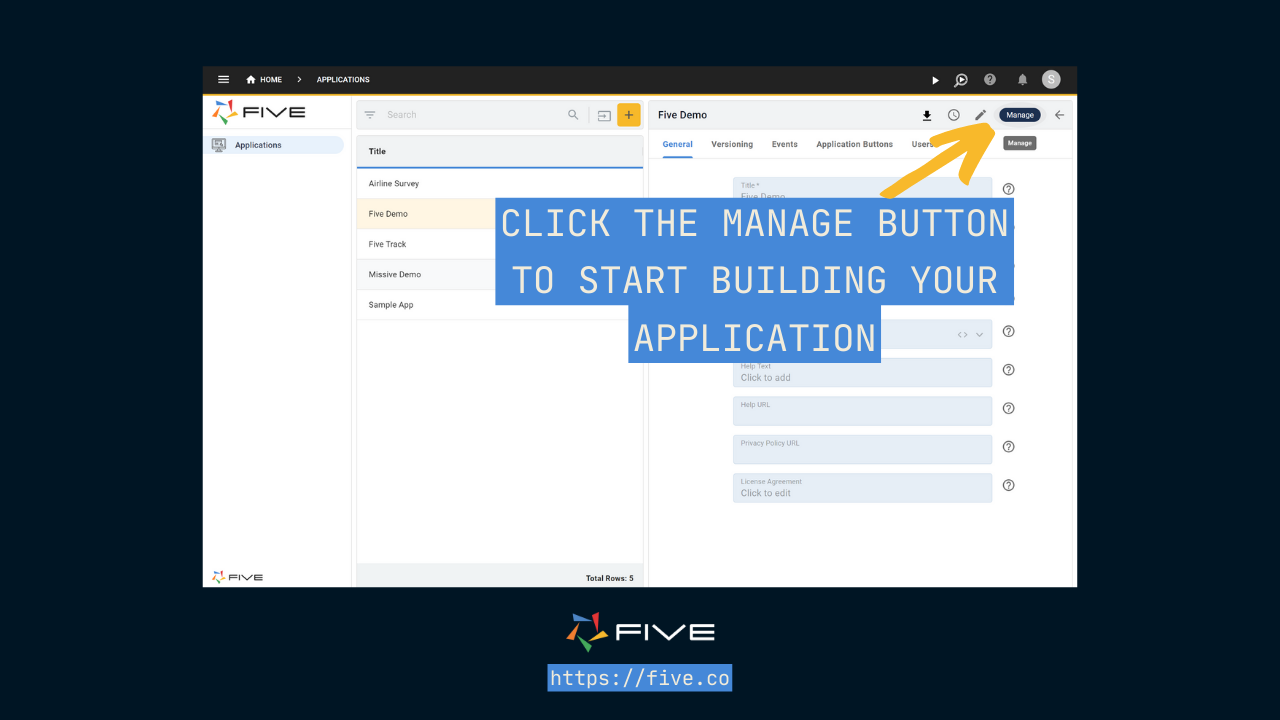1280x720 pixels.
Task: Open version history with the clock icon
Action: (x=953, y=115)
